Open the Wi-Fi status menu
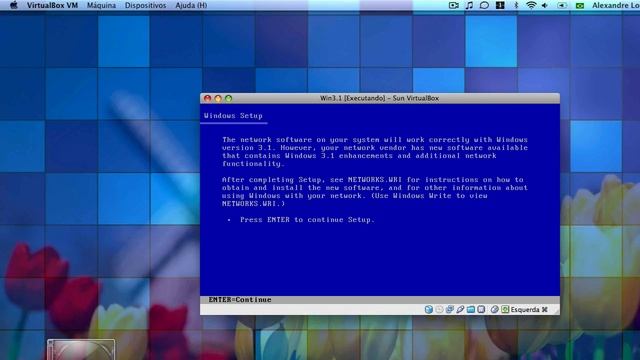 point(531,5)
